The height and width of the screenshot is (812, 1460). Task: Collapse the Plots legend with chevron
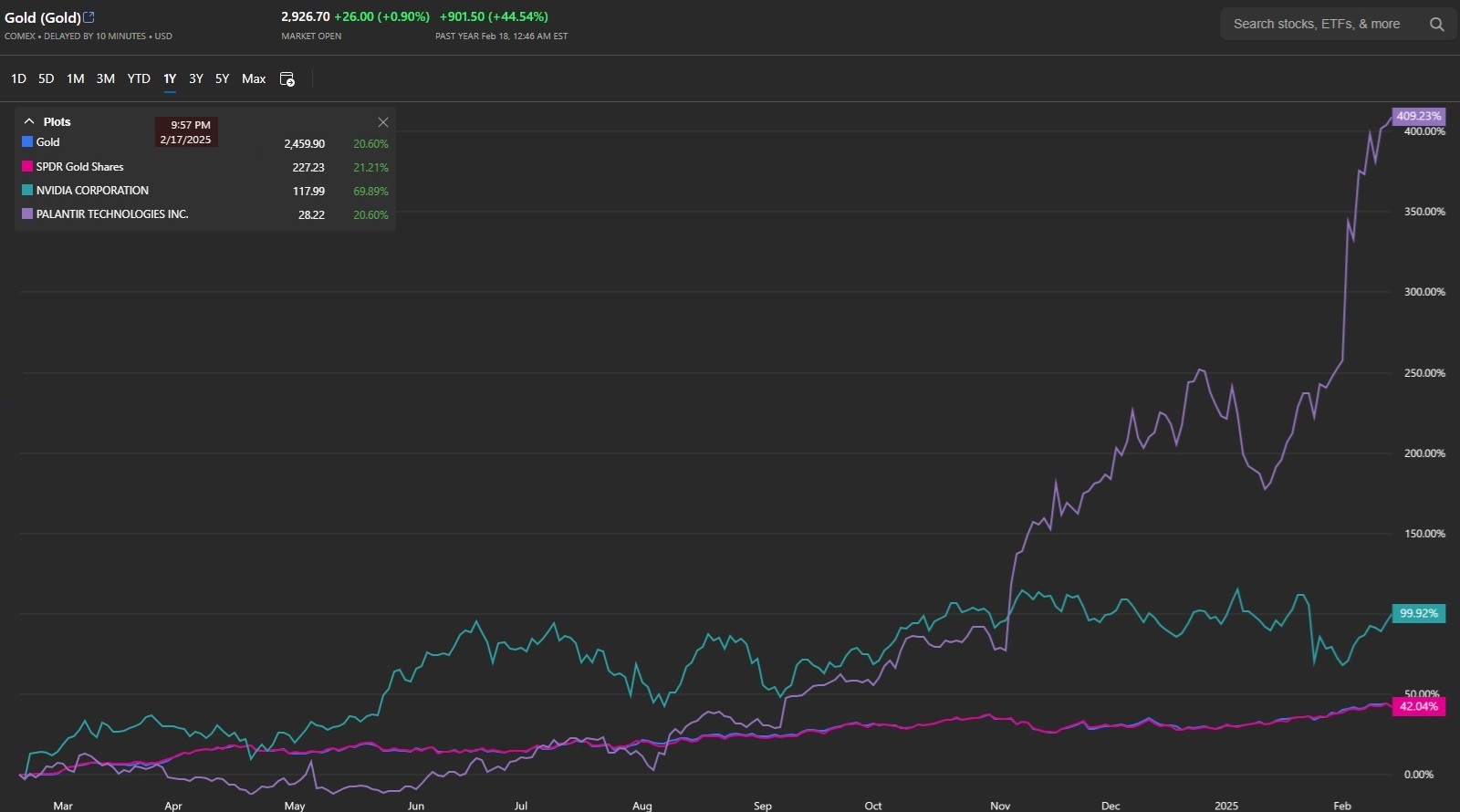[29, 121]
